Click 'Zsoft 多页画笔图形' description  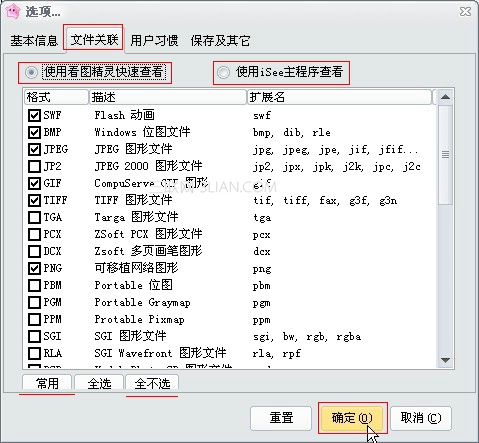148,251
